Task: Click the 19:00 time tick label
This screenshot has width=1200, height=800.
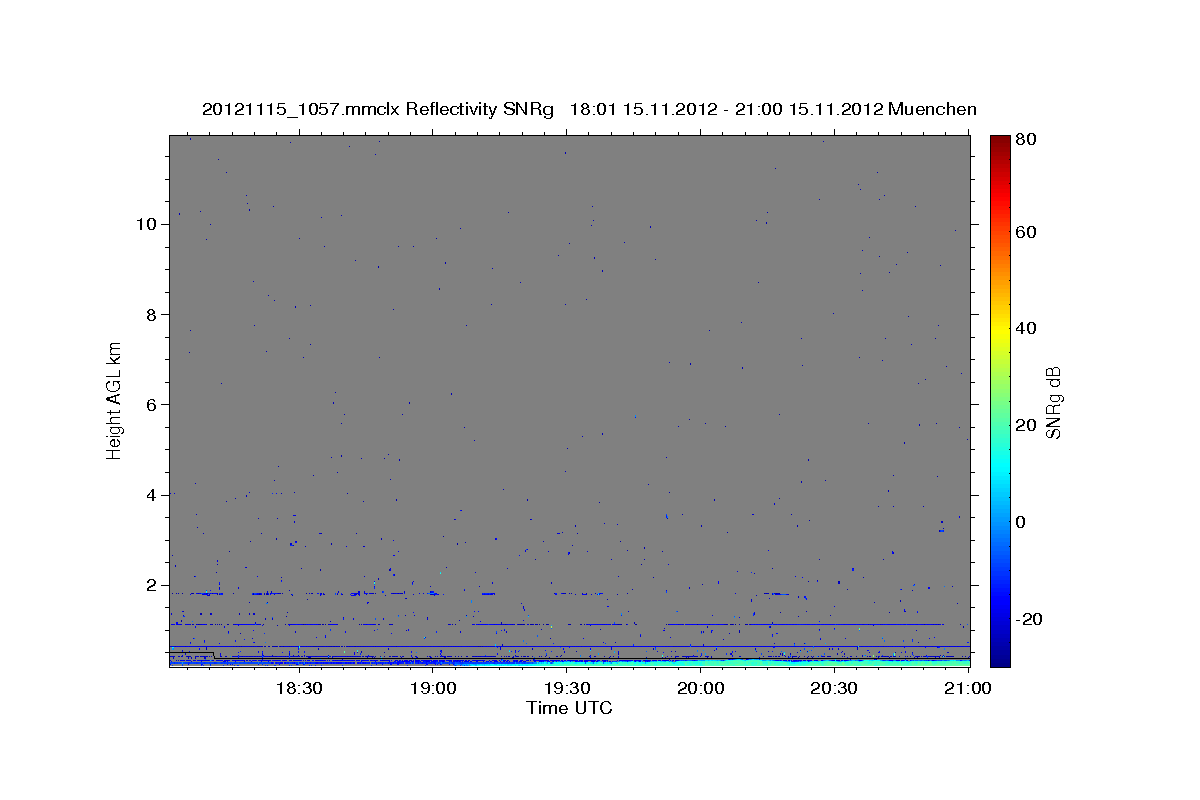Action: coord(435,689)
